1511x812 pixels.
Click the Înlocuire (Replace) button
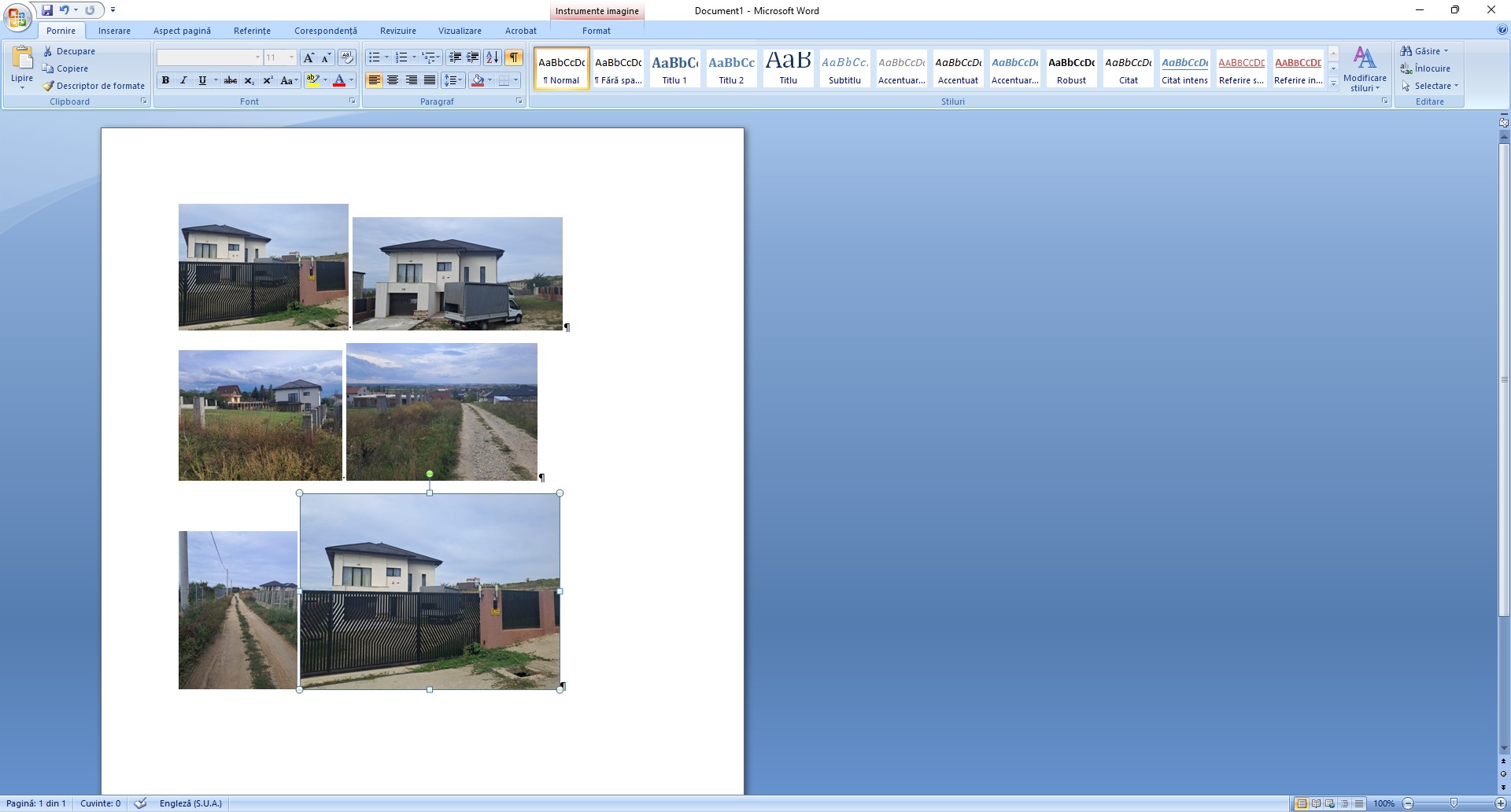tap(1426, 68)
